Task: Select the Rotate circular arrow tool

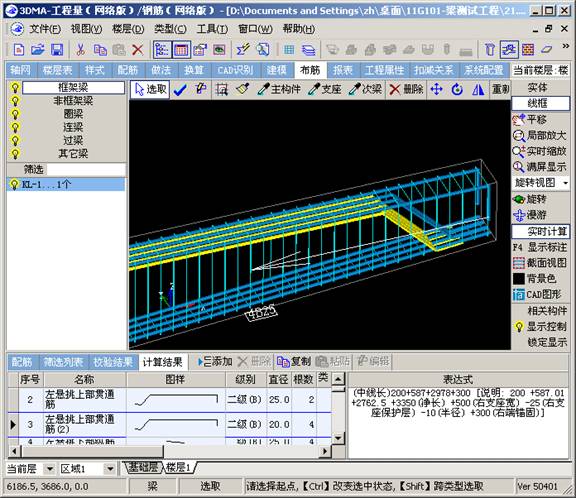Action: (x=457, y=89)
